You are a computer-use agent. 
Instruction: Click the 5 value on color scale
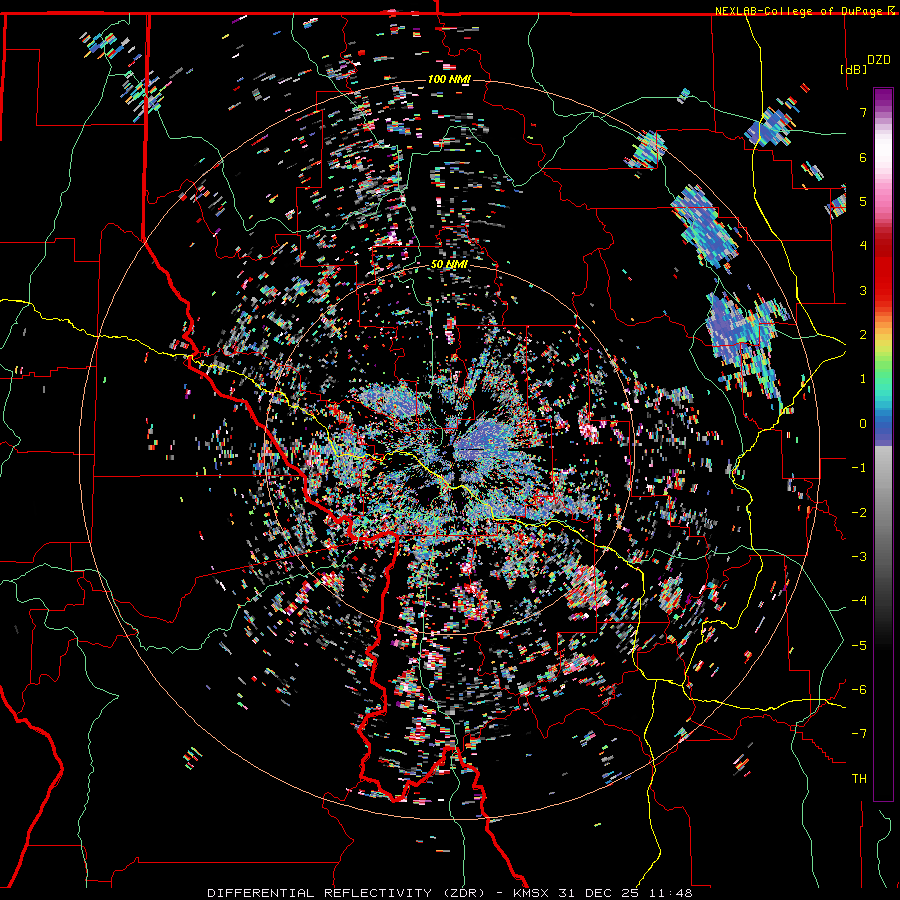(x=863, y=201)
